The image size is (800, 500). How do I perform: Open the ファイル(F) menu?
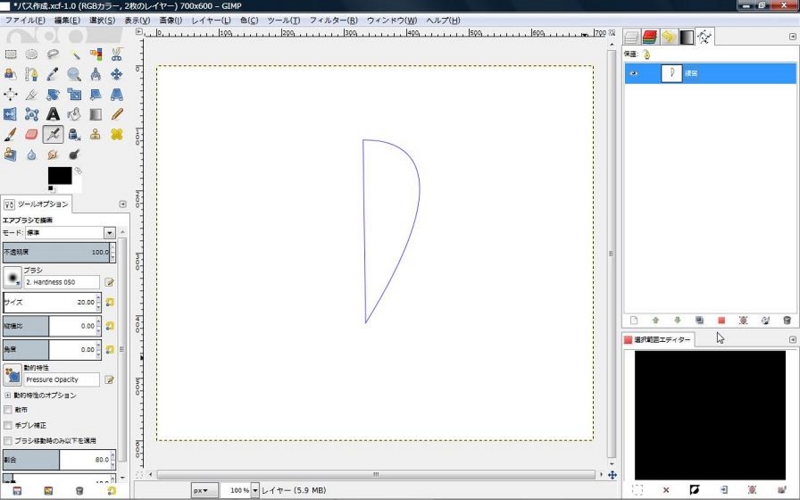click(25, 20)
